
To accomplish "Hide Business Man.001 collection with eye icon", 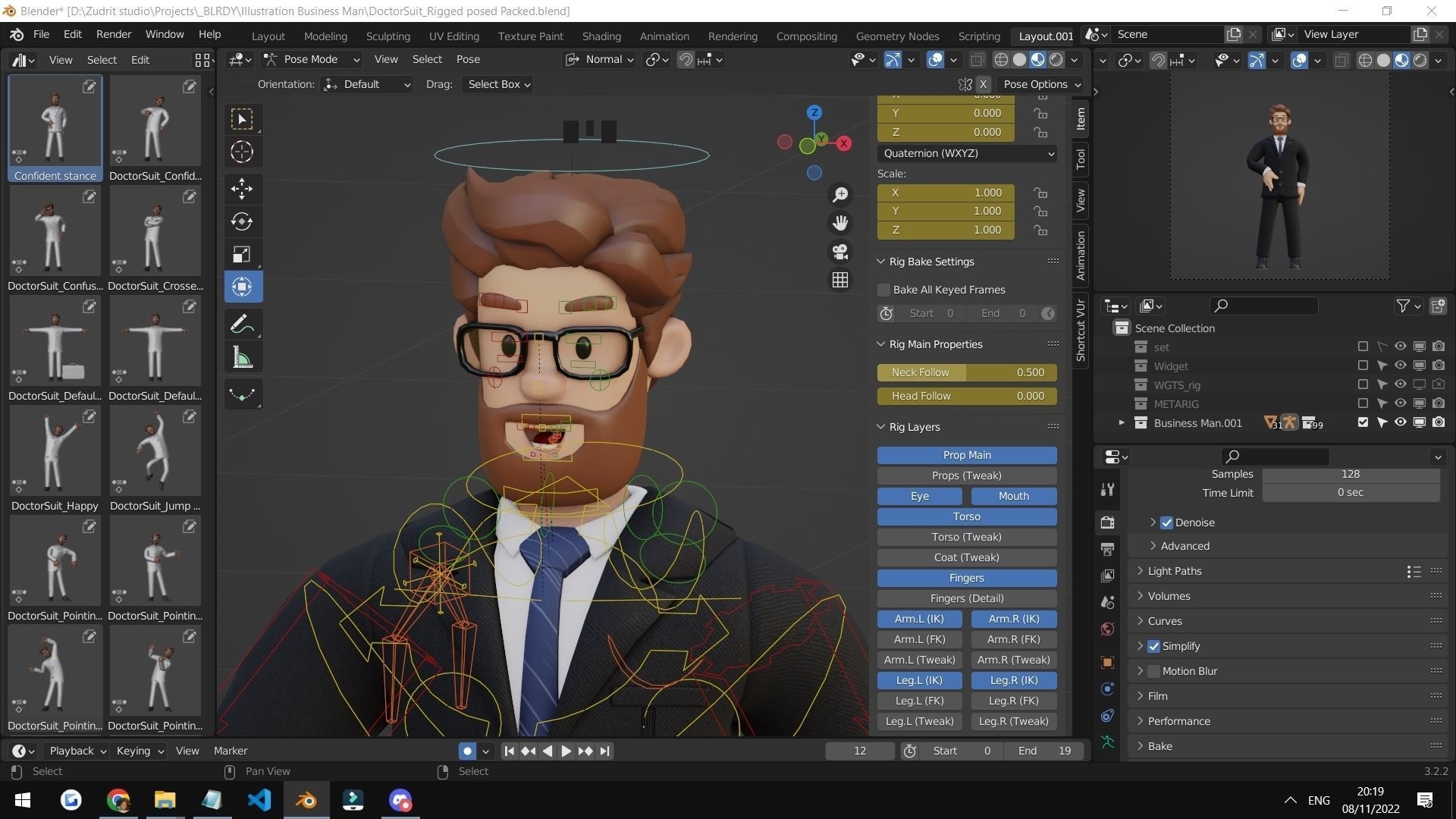I will 1400,422.
